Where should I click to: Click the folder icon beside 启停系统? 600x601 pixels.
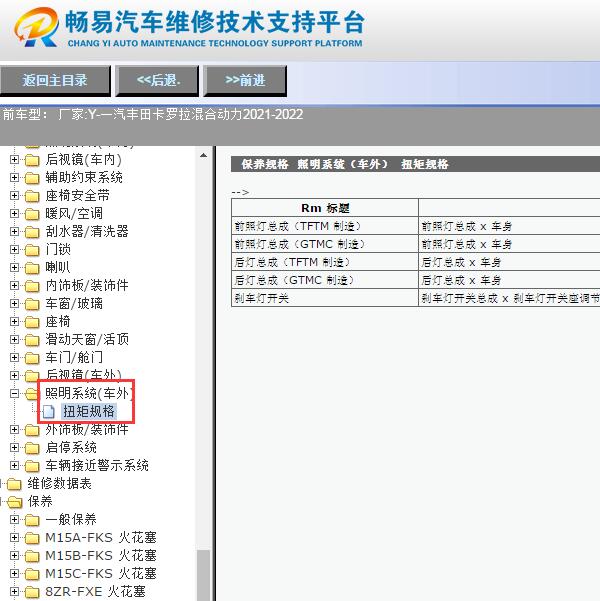[x=32, y=448]
